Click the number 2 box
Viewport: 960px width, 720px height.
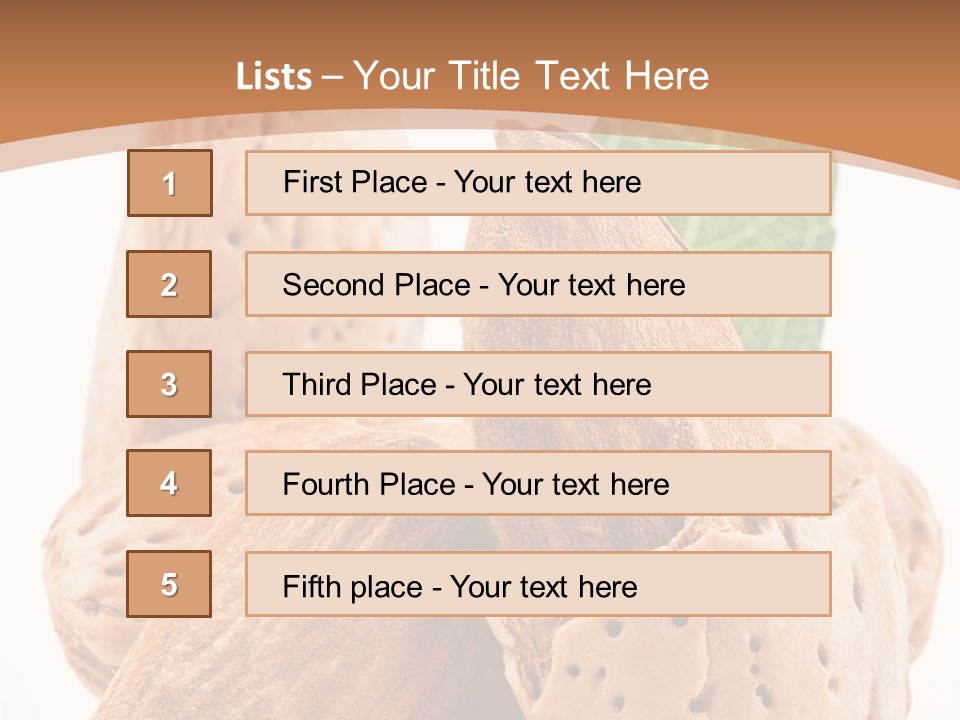pyautogui.click(x=169, y=284)
